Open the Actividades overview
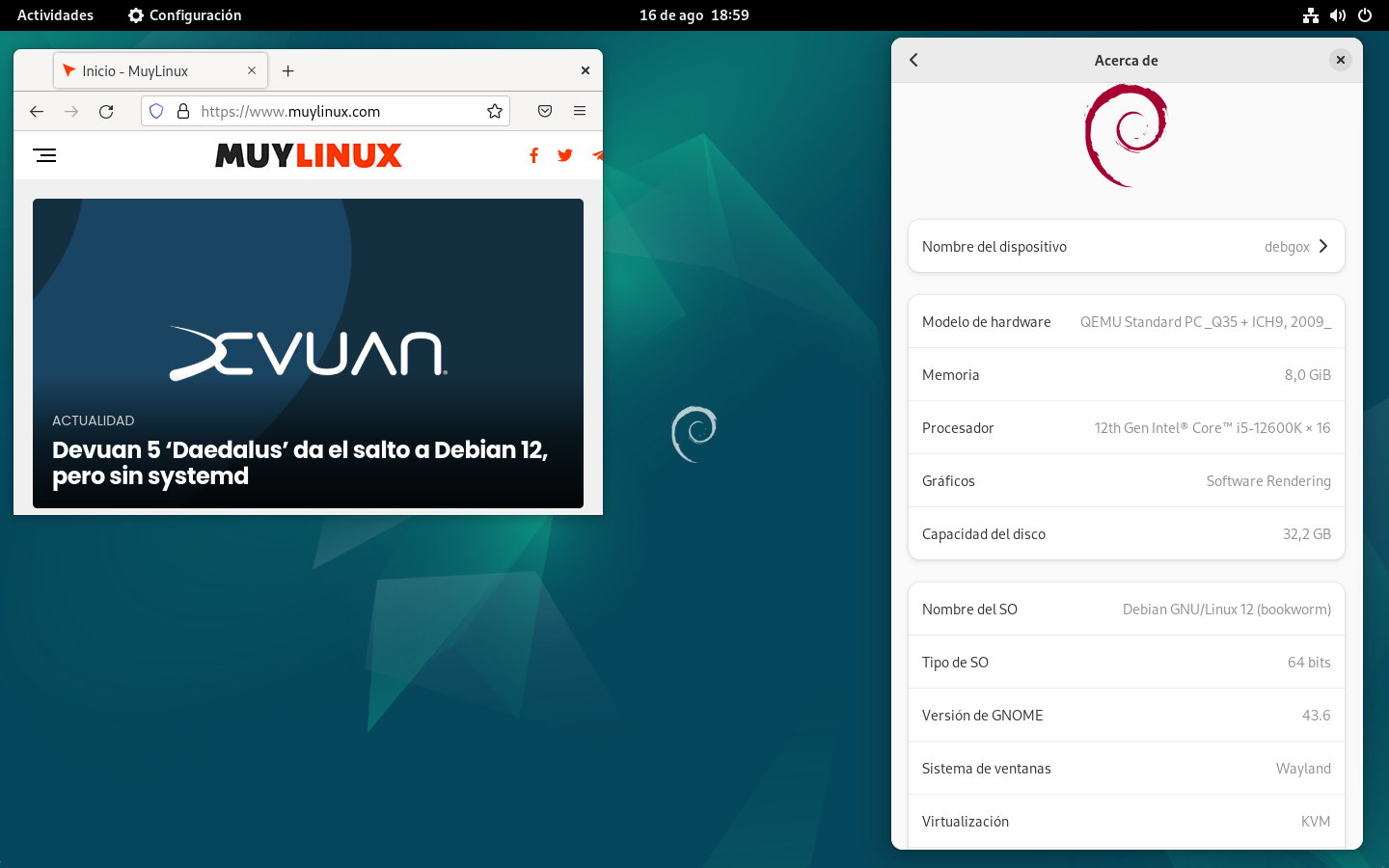Screen dimensions: 1389x868 tap(55, 15)
